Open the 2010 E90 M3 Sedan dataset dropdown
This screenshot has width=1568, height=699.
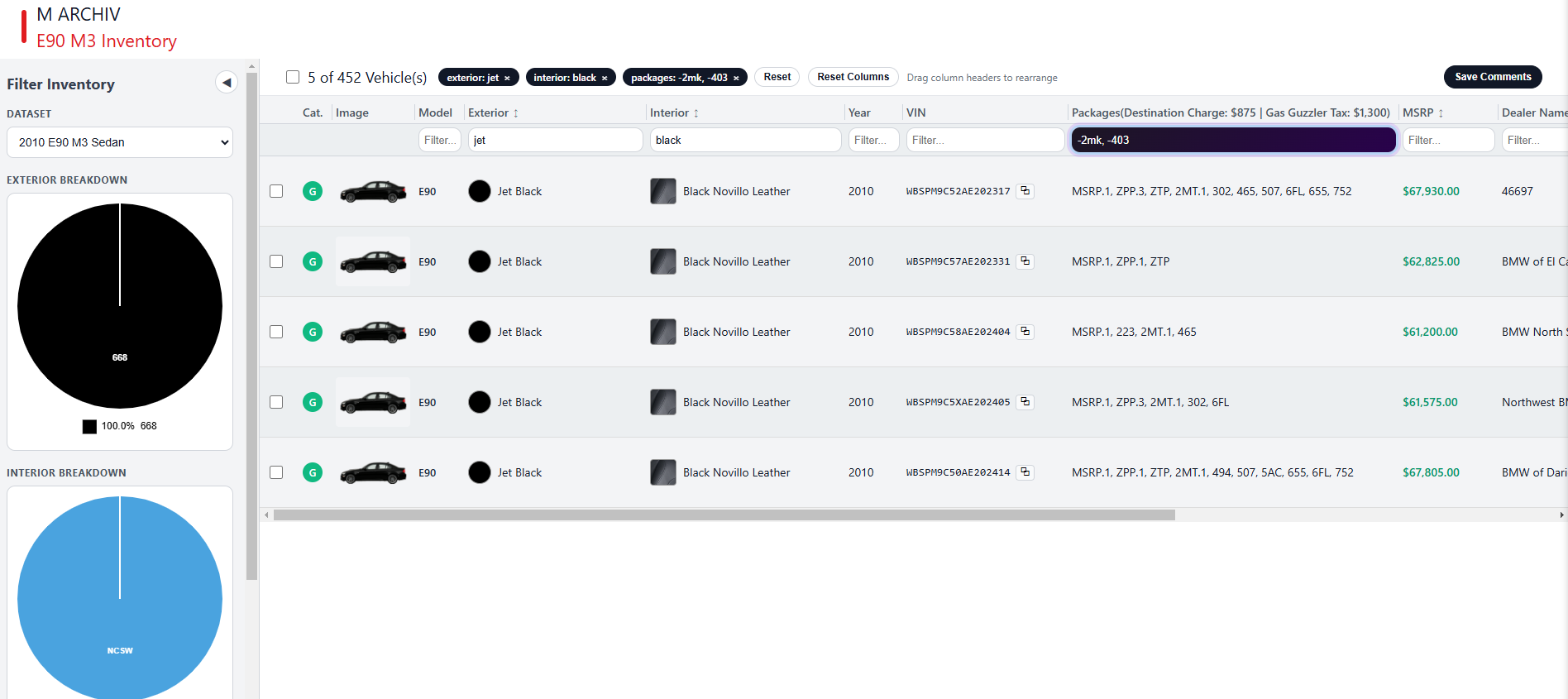pos(120,142)
